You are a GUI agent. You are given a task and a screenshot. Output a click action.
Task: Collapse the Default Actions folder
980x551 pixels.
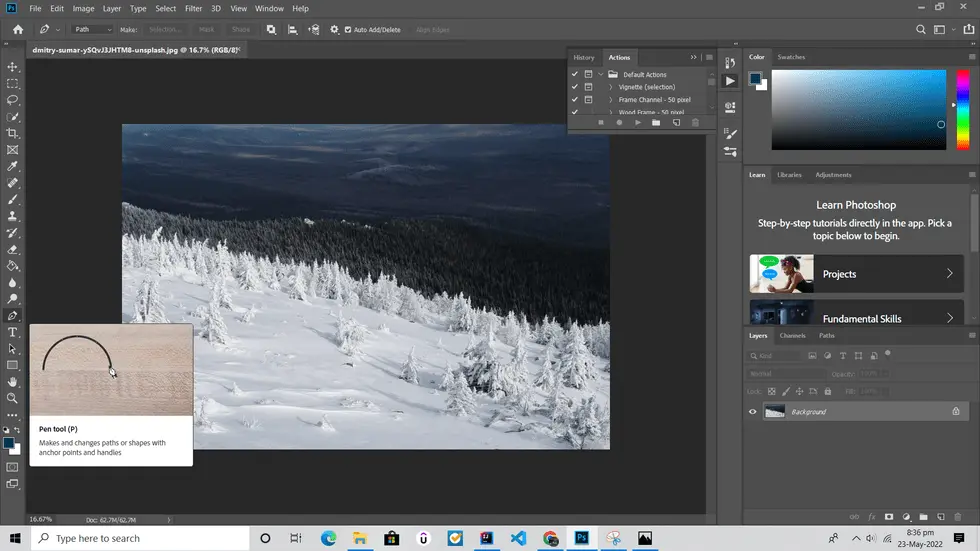[601, 75]
